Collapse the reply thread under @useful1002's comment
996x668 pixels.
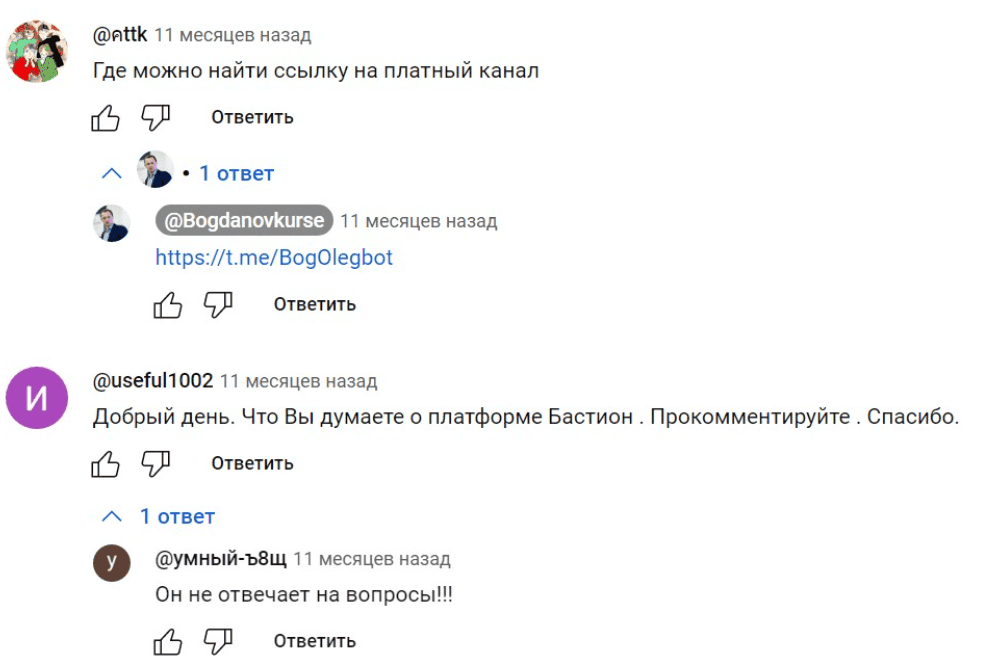click(112, 516)
